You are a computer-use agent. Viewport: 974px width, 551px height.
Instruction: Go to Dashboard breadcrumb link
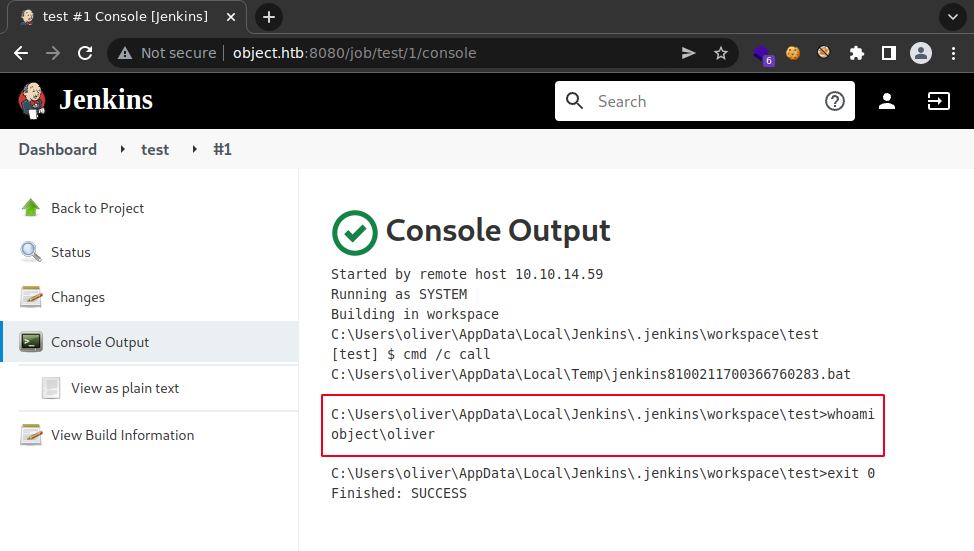(58, 149)
